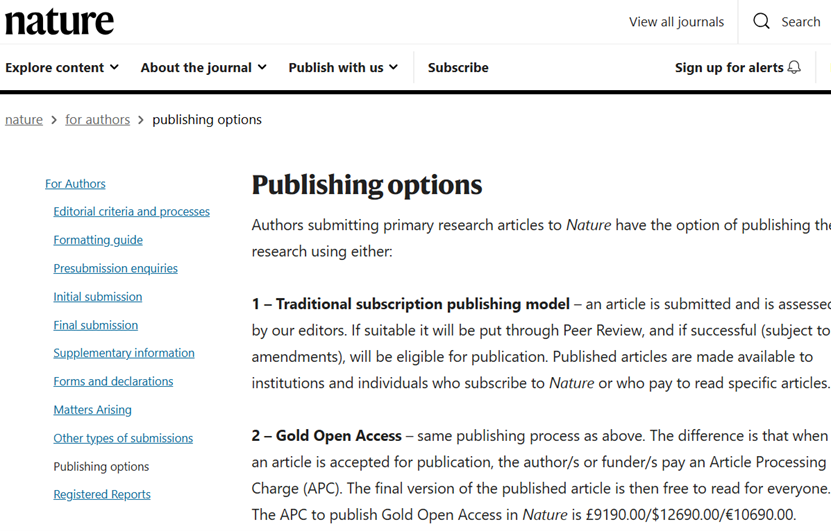The width and height of the screenshot is (831, 531).
Task: Click the alerts bell icon
Action: click(795, 67)
